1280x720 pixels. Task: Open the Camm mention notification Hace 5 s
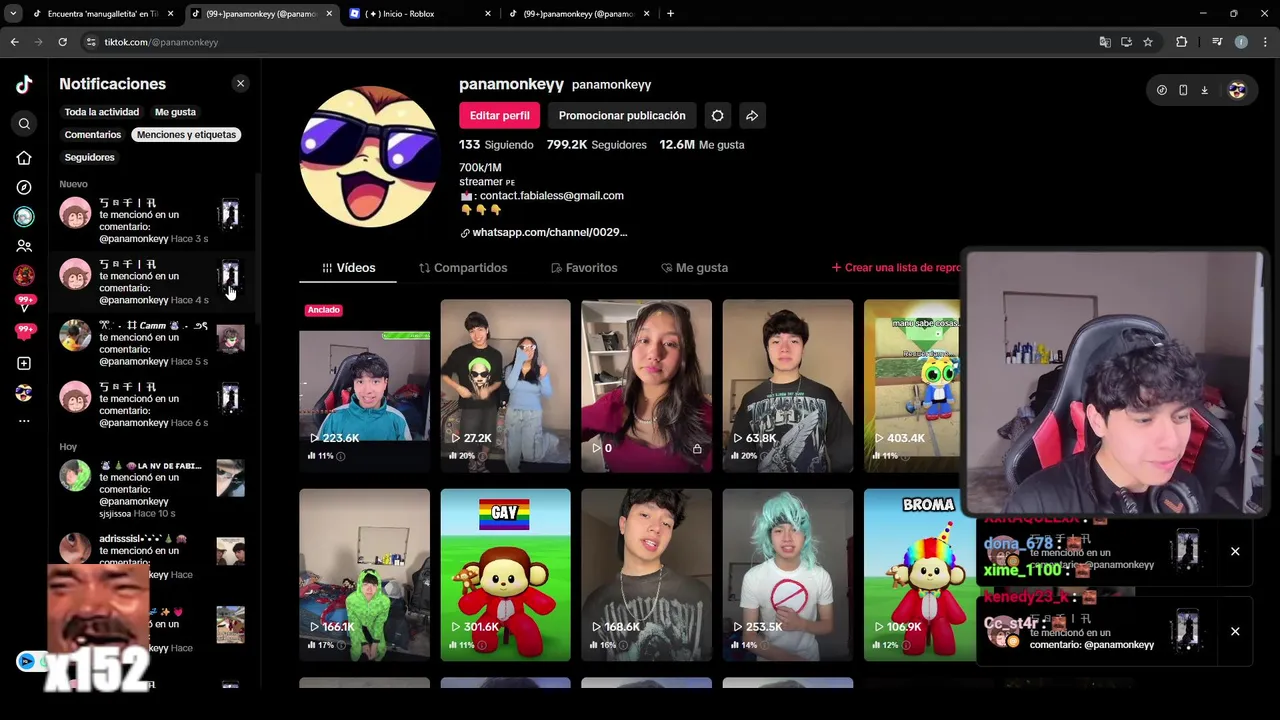click(x=152, y=343)
